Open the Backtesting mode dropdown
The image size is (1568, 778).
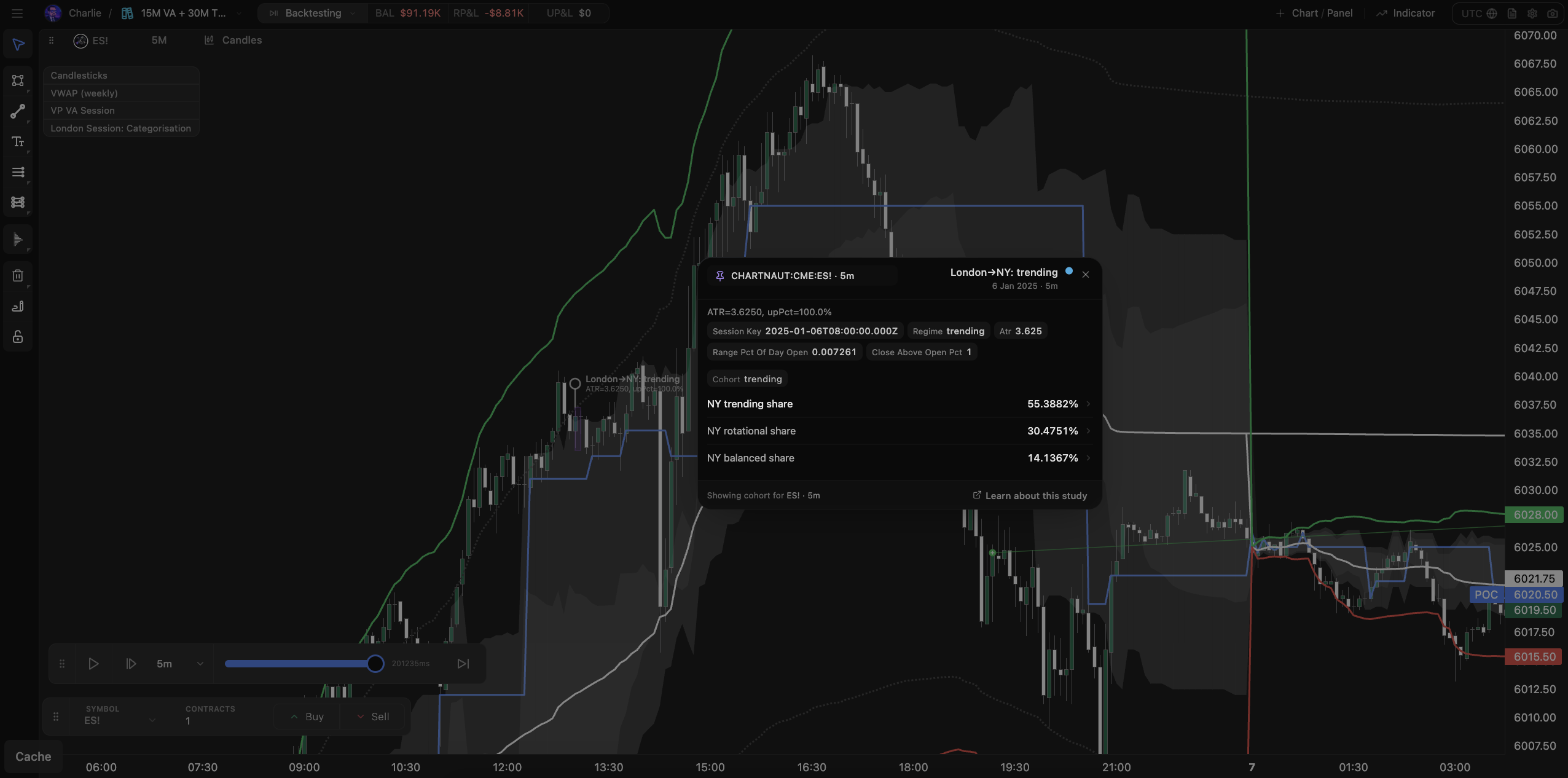pos(312,13)
